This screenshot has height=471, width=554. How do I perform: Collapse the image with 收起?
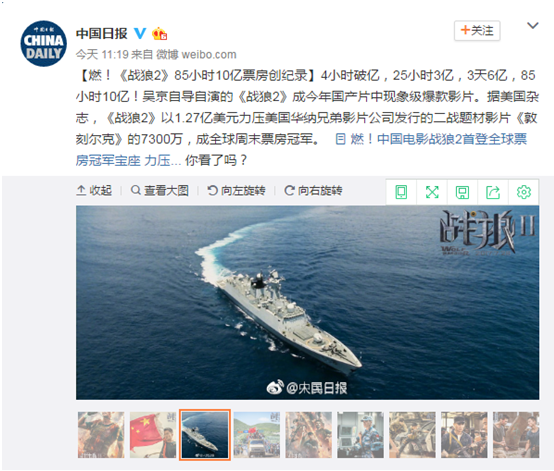tap(94, 190)
